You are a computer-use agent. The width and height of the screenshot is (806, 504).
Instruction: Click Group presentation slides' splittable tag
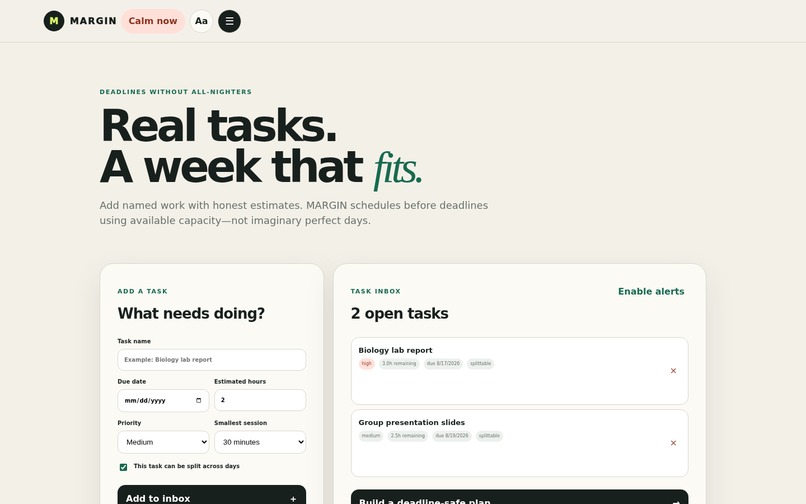(x=489, y=436)
